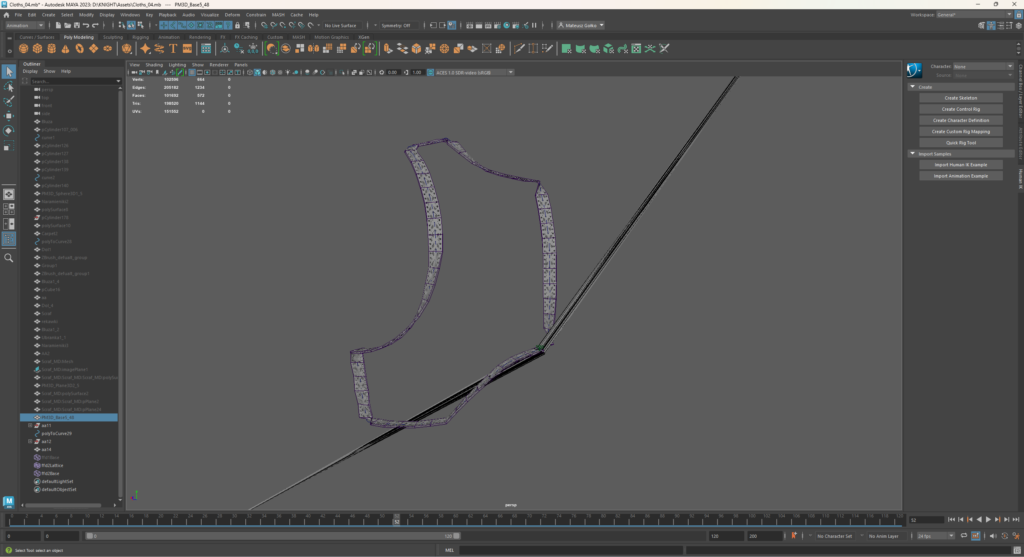Expand the aa12 node in Outliner
The image size is (1024, 557).
tap(30, 442)
